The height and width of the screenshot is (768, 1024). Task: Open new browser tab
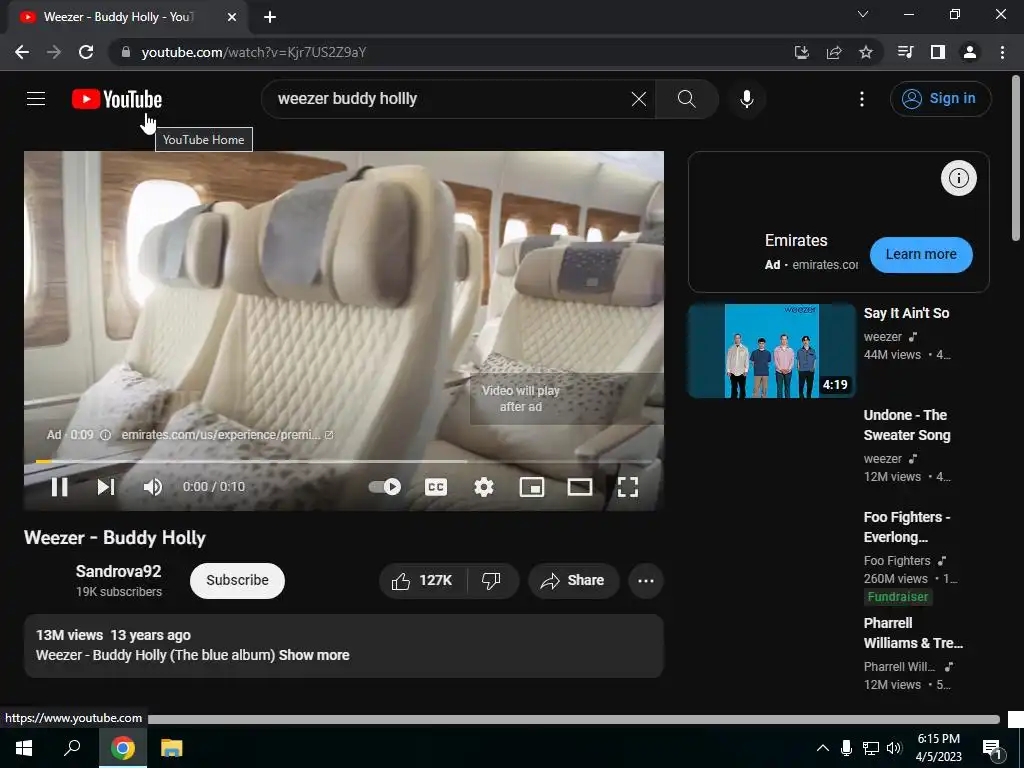tap(270, 17)
